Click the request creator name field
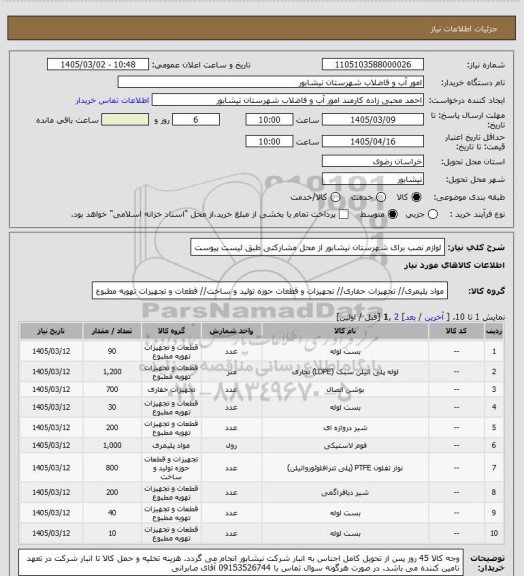 pyautogui.click(x=287, y=100)
